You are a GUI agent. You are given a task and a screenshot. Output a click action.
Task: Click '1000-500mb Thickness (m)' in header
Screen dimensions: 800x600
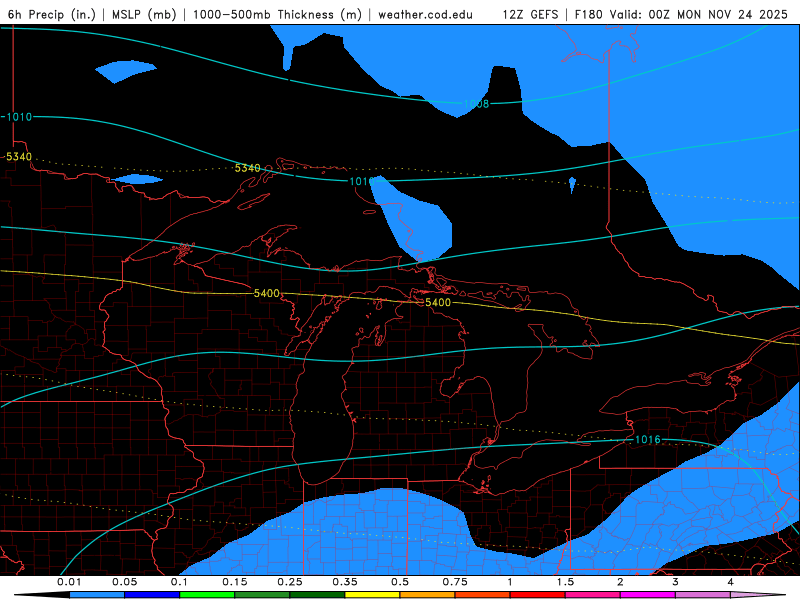(x=277, y=14)
